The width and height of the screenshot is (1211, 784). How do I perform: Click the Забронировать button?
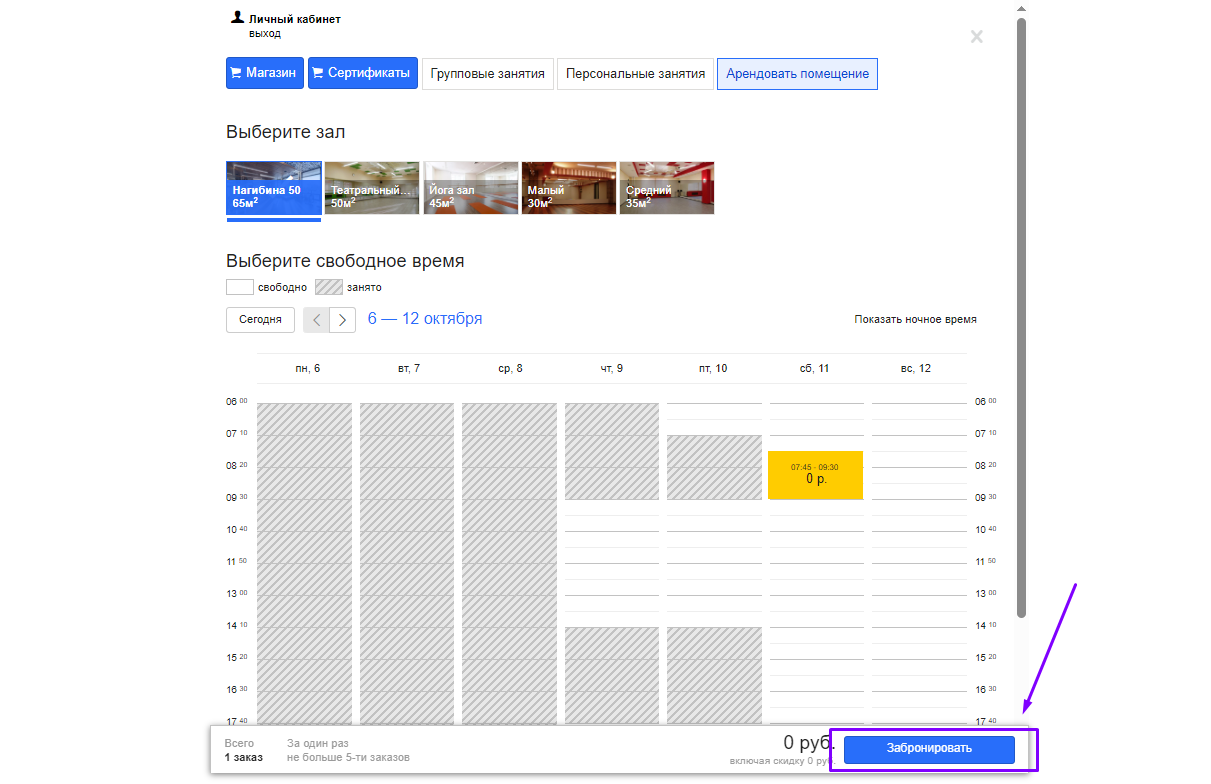[929, 748]
